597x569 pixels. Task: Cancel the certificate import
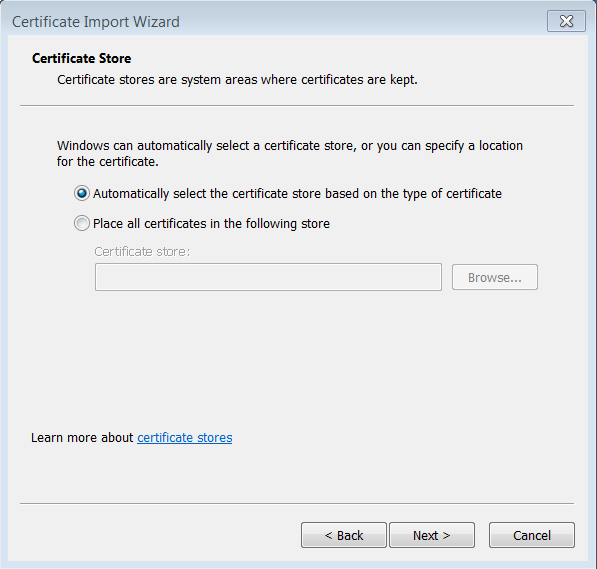532,535
